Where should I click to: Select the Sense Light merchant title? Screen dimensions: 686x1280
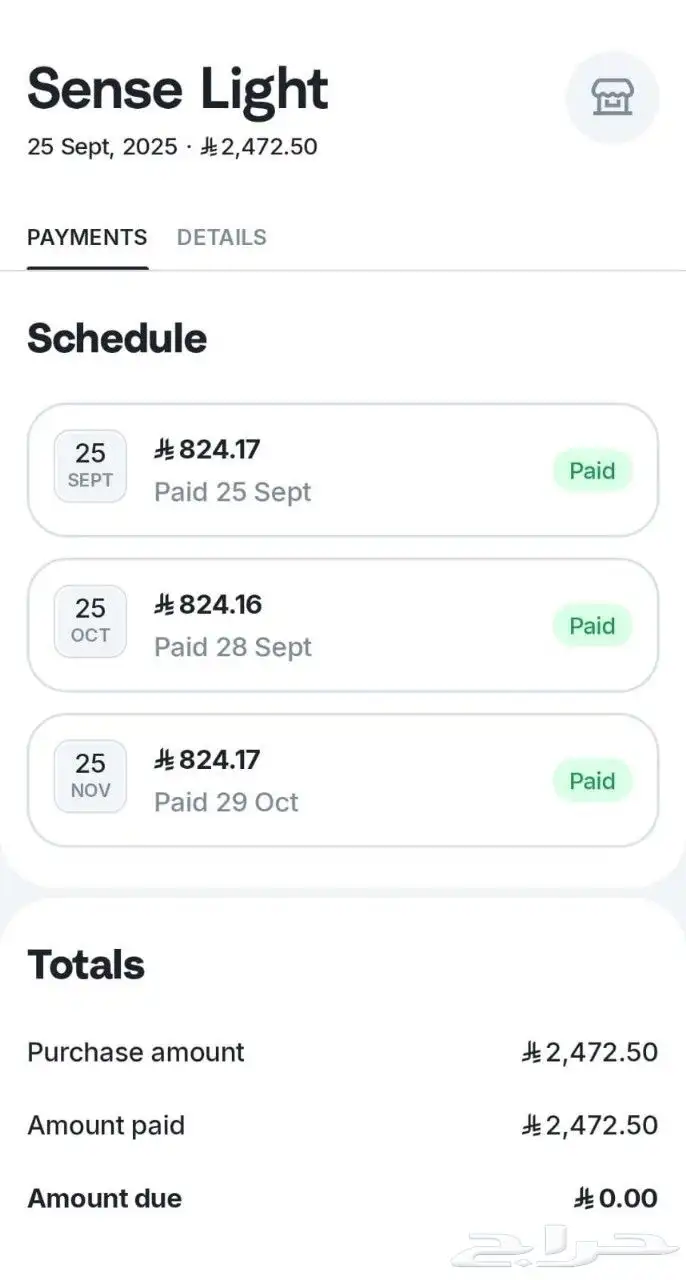tap(177, 89)
